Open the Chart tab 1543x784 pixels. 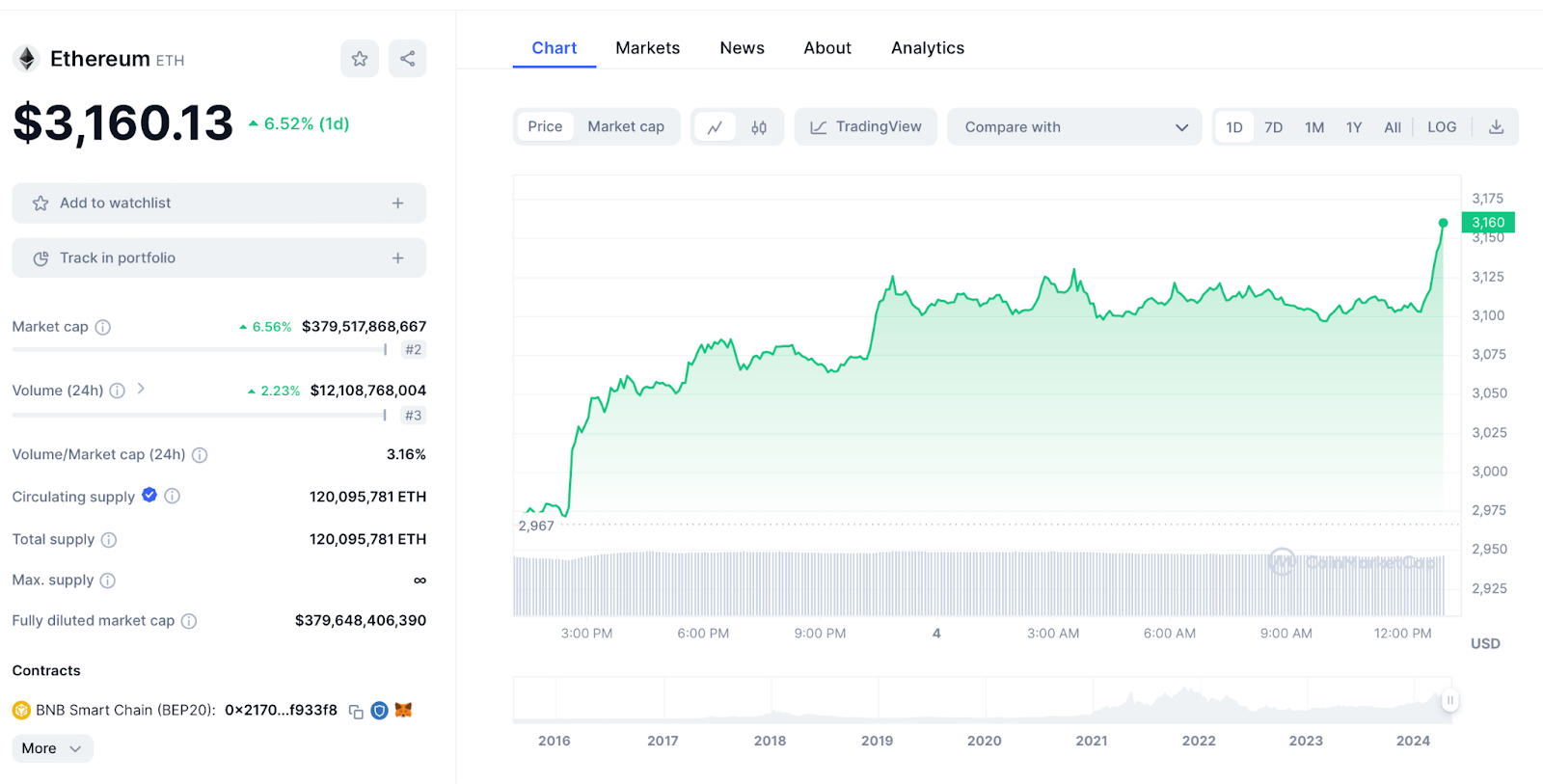click(555, 48)
